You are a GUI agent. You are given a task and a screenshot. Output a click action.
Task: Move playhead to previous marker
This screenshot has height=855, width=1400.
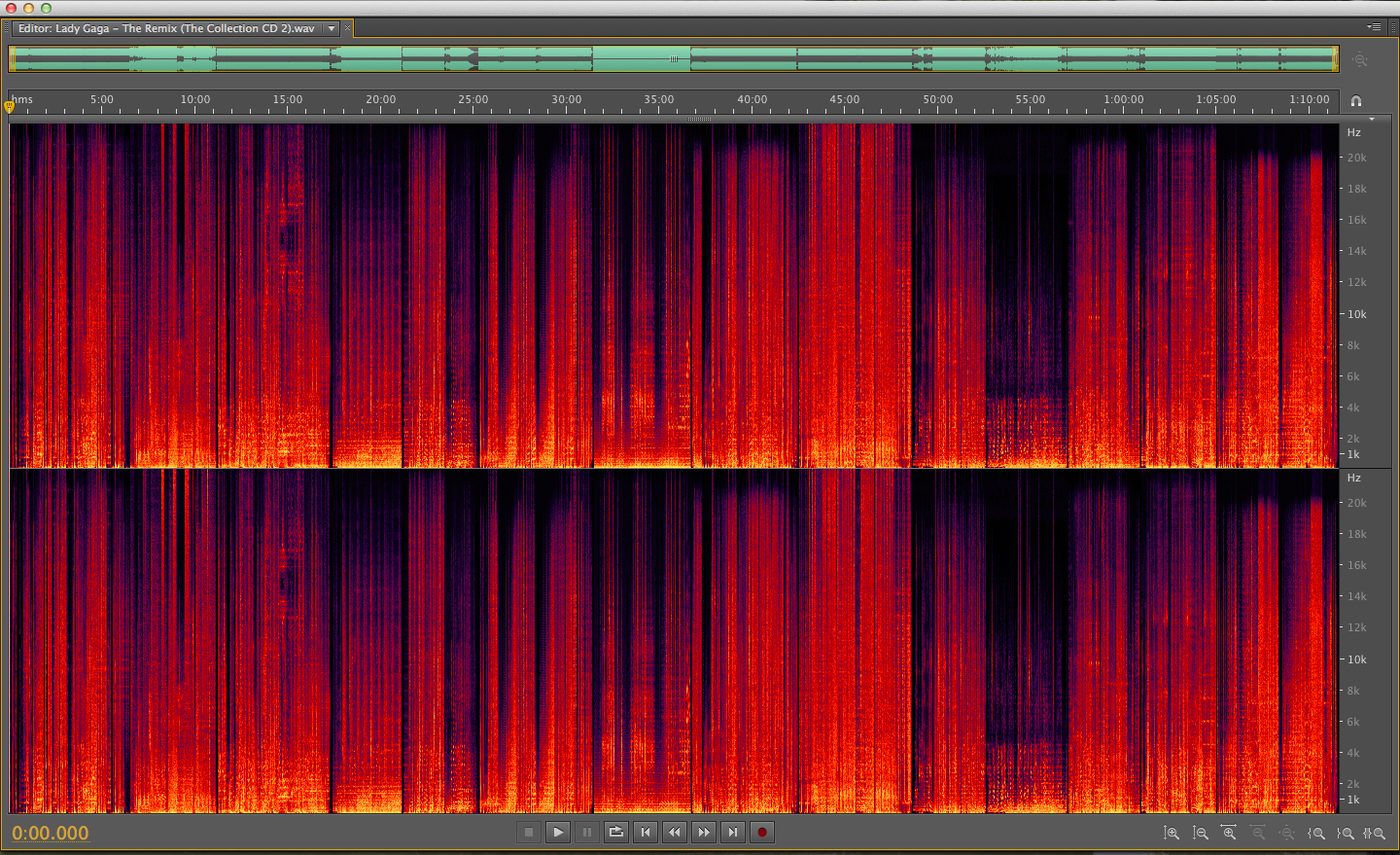coord(645,832)
